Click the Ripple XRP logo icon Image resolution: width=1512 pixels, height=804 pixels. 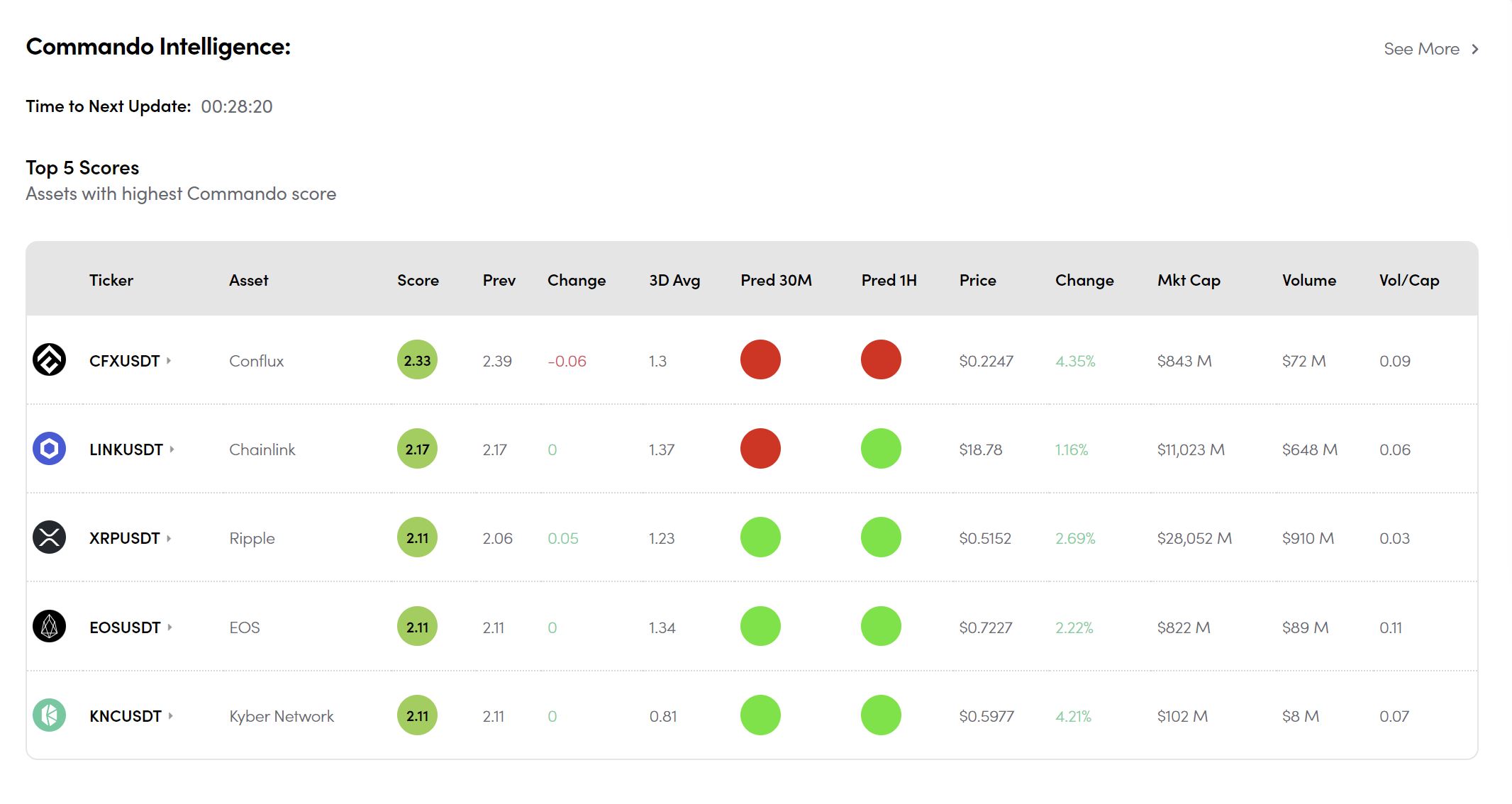click(x=49, y=537)
